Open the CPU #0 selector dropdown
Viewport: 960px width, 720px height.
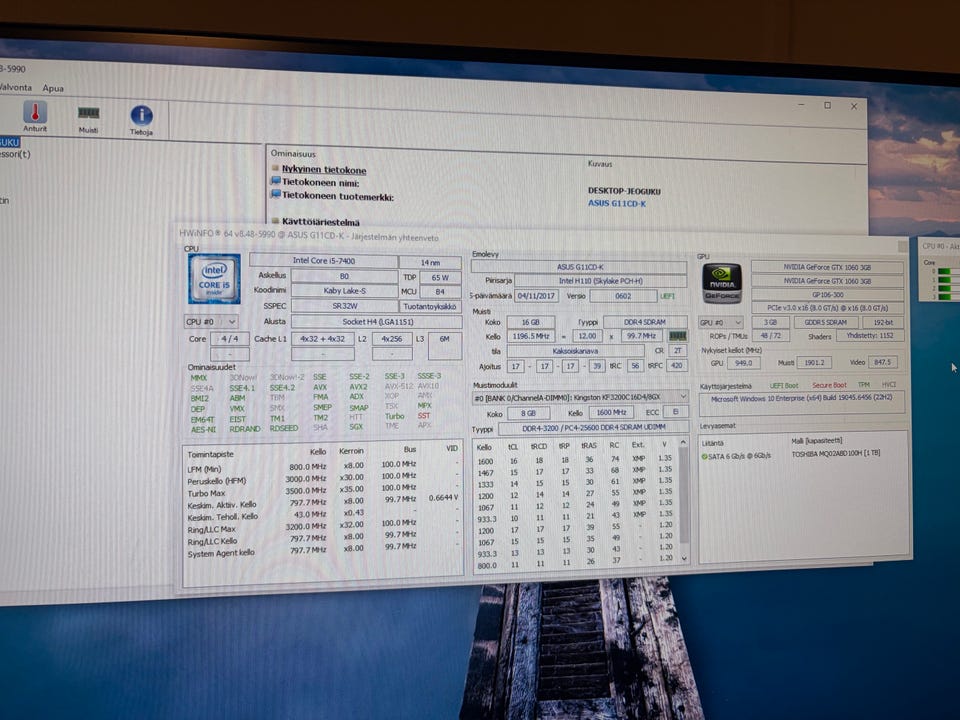tap(211, 321)
